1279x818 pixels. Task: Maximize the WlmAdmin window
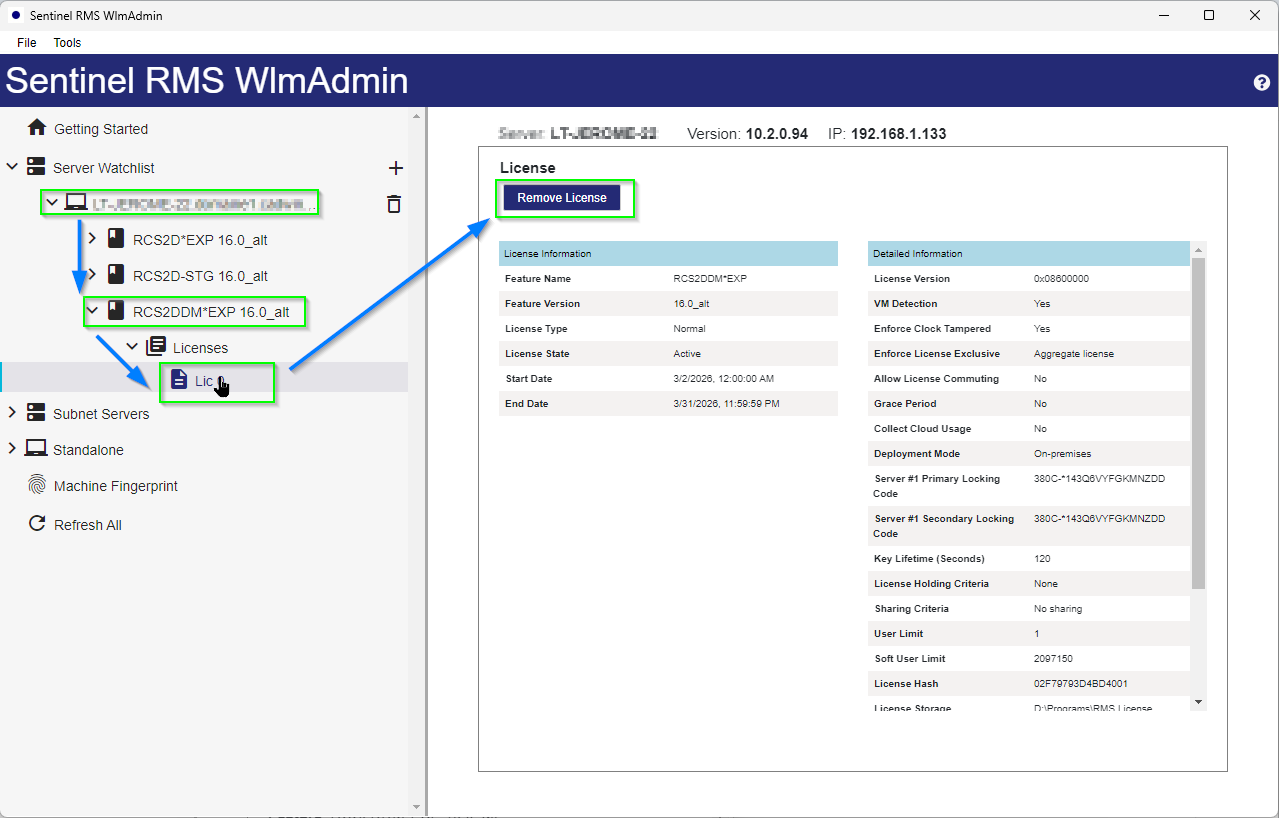coord(1209,15)
